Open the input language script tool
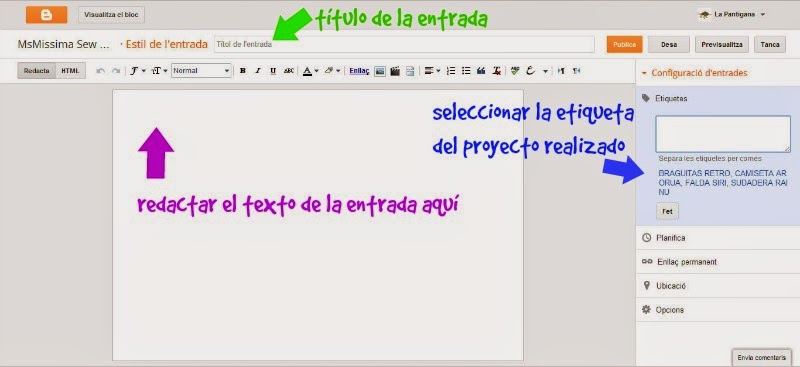The width and height of the screenshot is (800, 367). (x=531, y=71)
